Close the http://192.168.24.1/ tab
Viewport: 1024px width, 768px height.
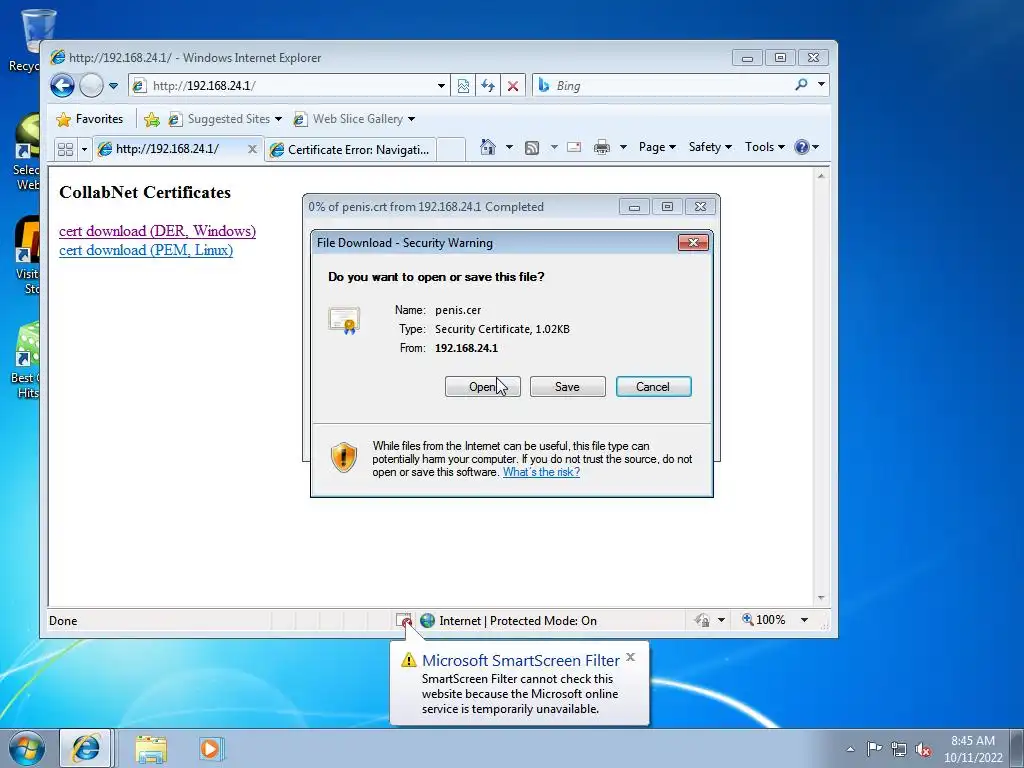(252, 149)
